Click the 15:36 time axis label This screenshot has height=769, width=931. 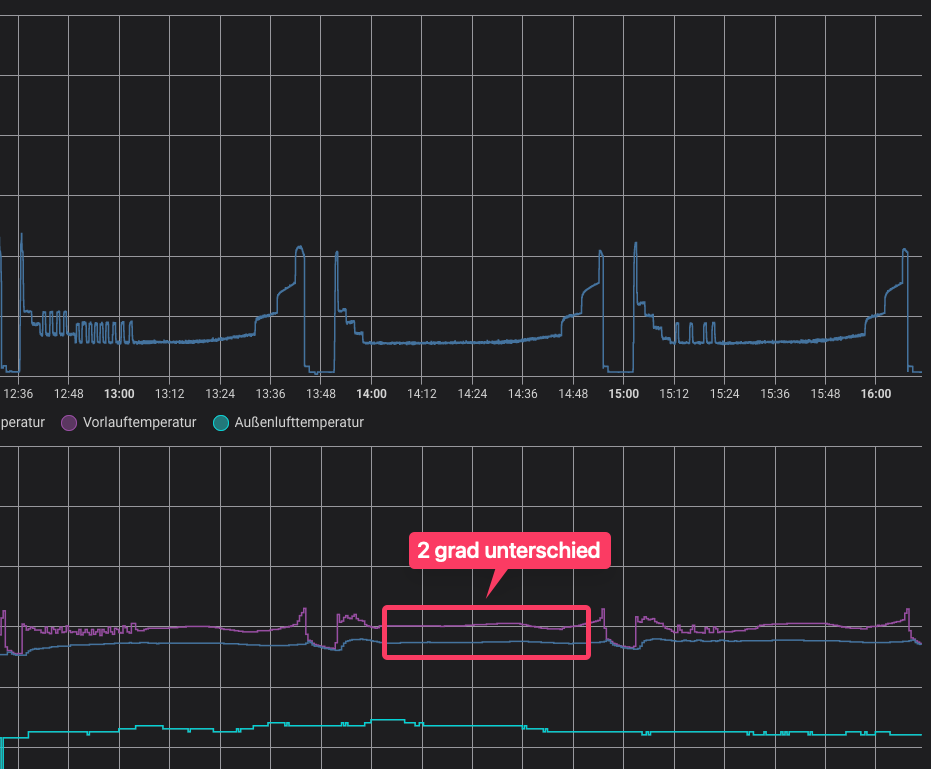(x=775, y=394)
